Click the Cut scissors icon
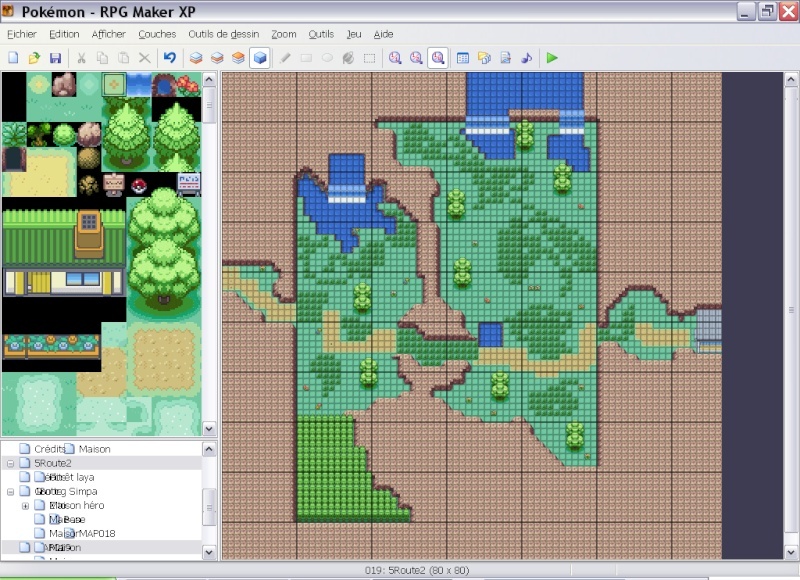 (x=81, y=58)
